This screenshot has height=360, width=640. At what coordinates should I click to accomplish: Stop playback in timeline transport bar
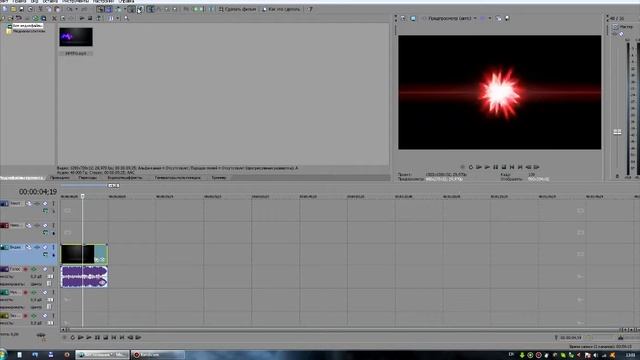[x=105, y=338]
